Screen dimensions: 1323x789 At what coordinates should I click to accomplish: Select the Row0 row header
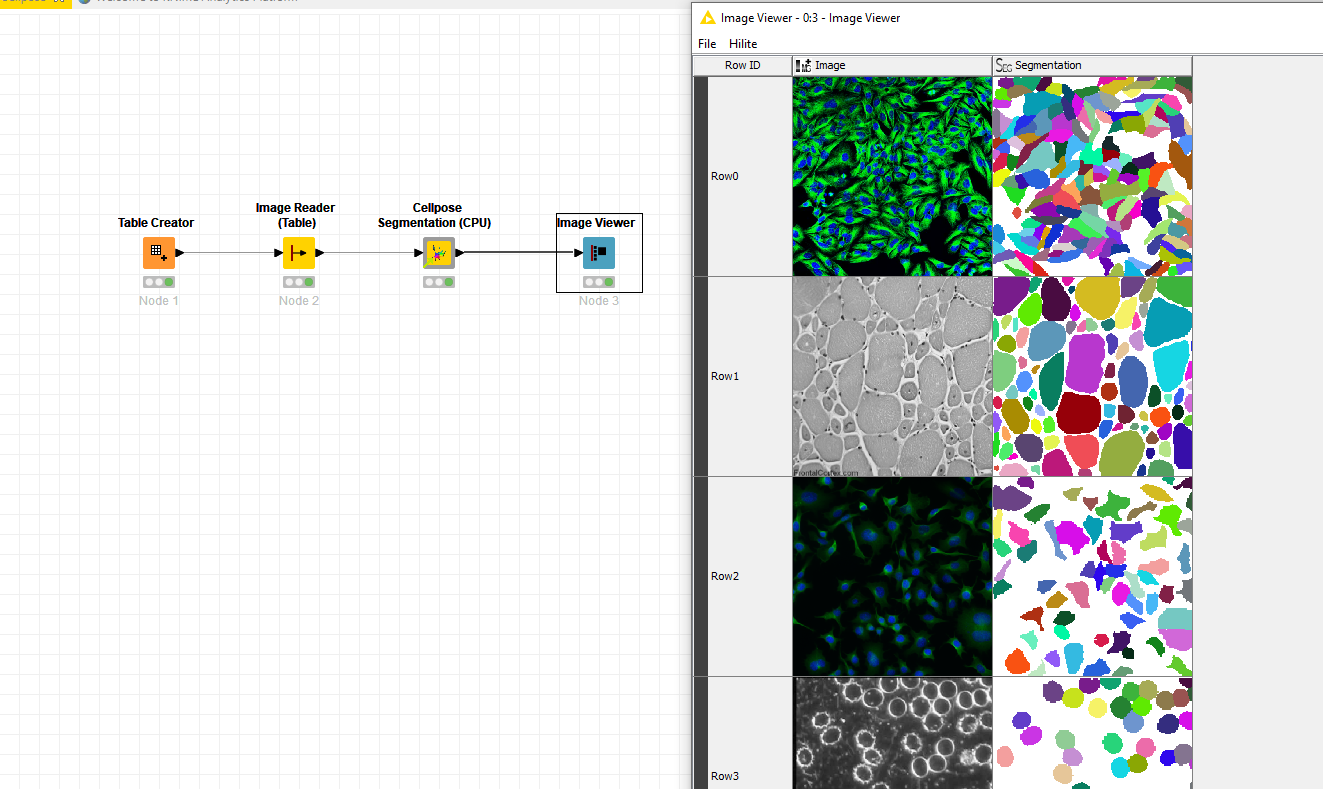(742, 176)
